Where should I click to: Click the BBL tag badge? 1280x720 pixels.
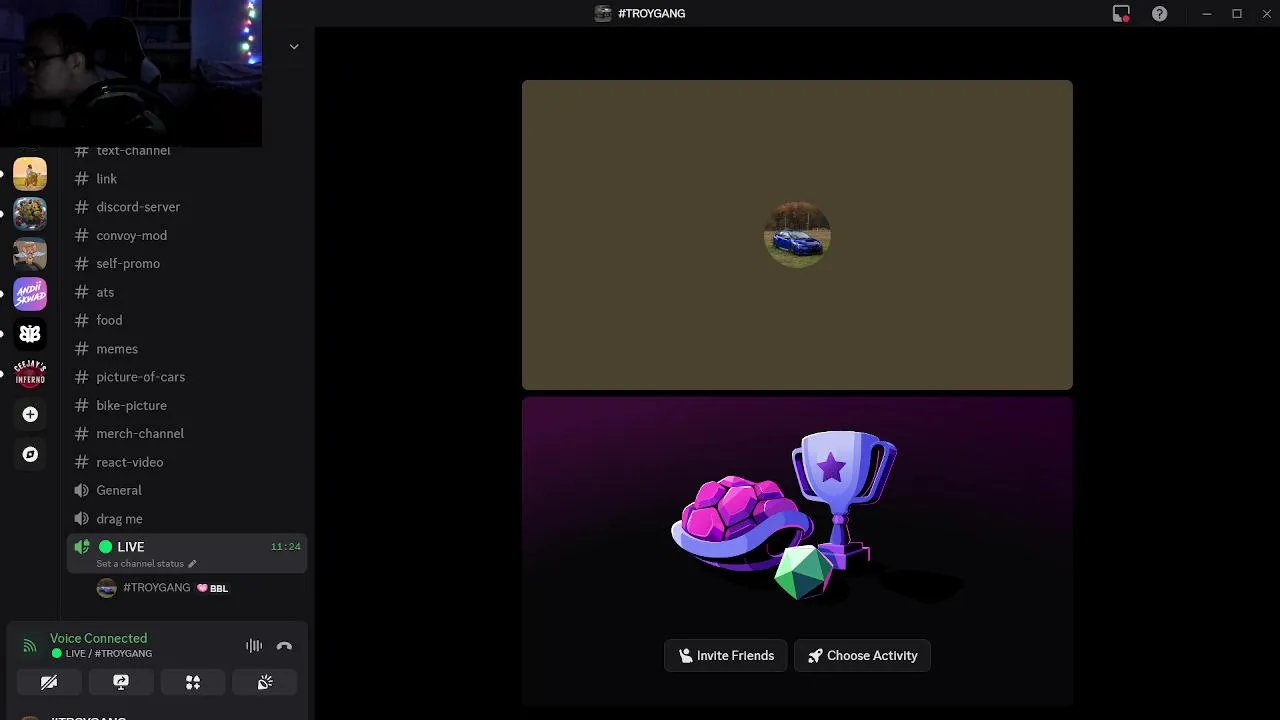213,588
